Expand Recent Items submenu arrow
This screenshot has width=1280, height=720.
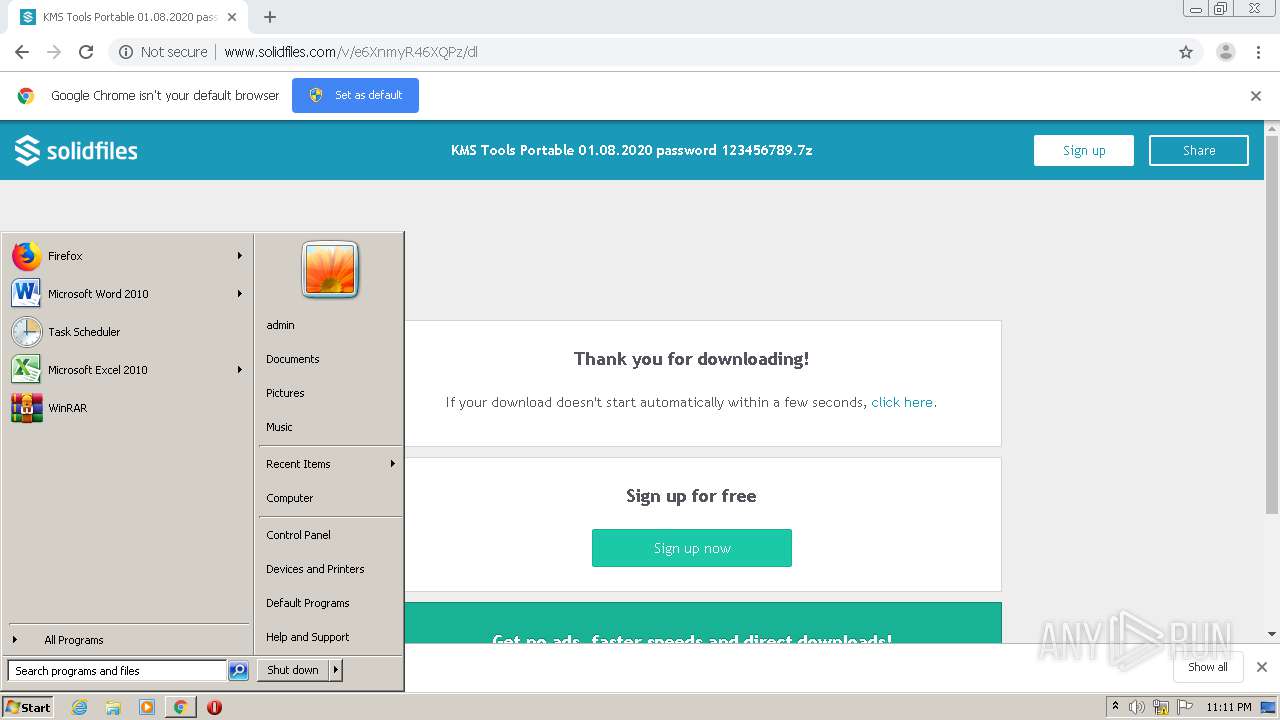click(x=393, y=464)
